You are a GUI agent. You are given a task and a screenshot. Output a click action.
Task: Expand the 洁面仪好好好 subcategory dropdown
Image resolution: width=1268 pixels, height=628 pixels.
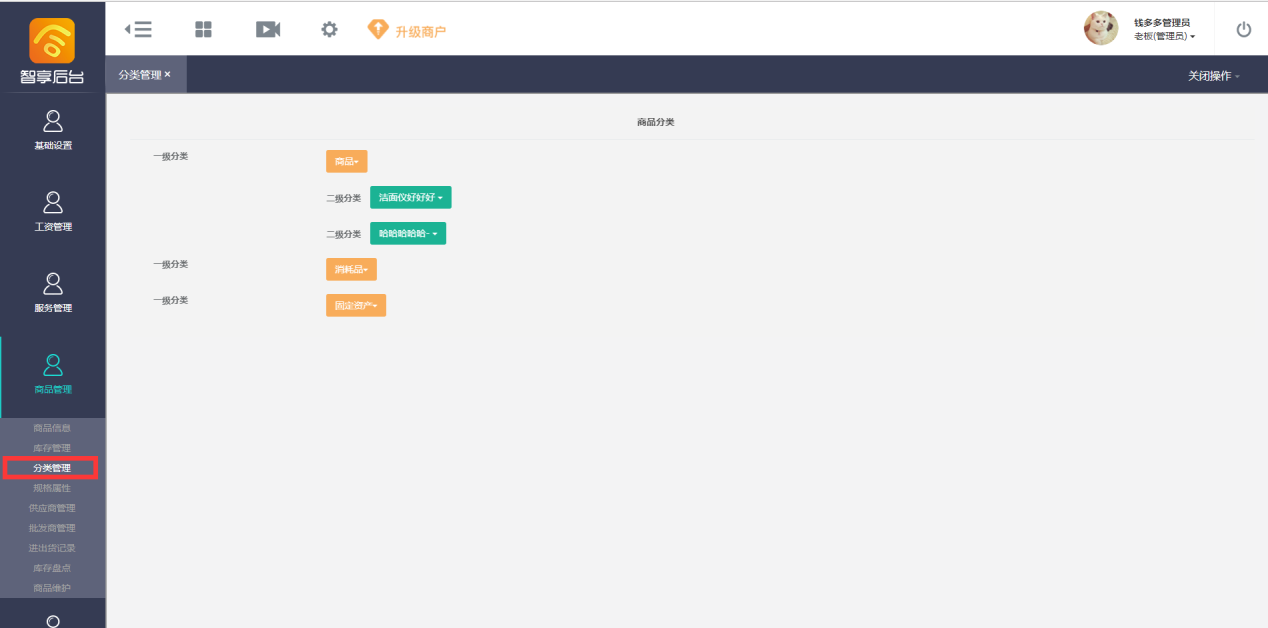click(x=410, y=198)
